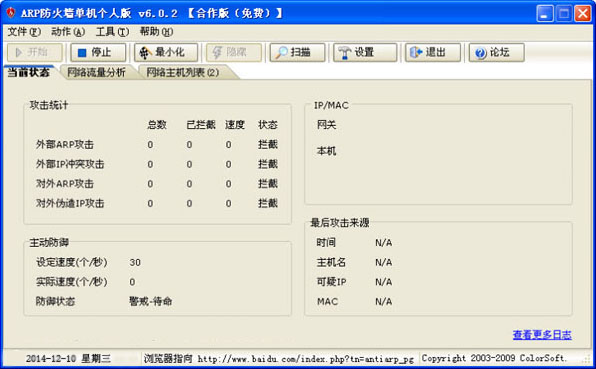This screenshot has width=596, height=369.
Task: Open the 动作(A) menu
Action: [x=68, y=32]
